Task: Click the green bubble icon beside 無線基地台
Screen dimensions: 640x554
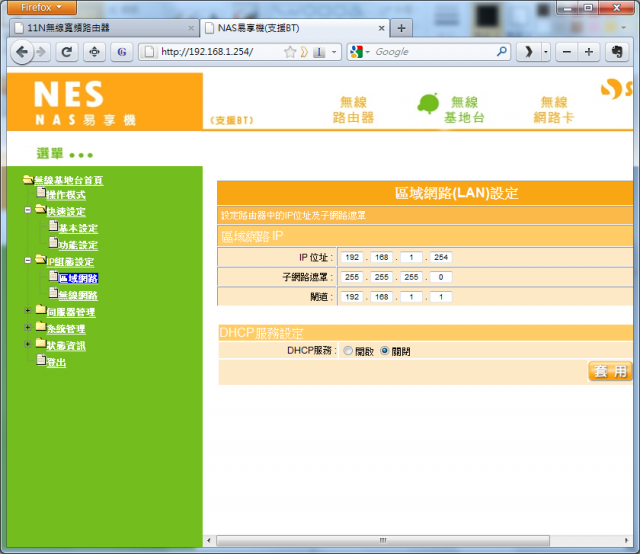Action: [428, 103]
